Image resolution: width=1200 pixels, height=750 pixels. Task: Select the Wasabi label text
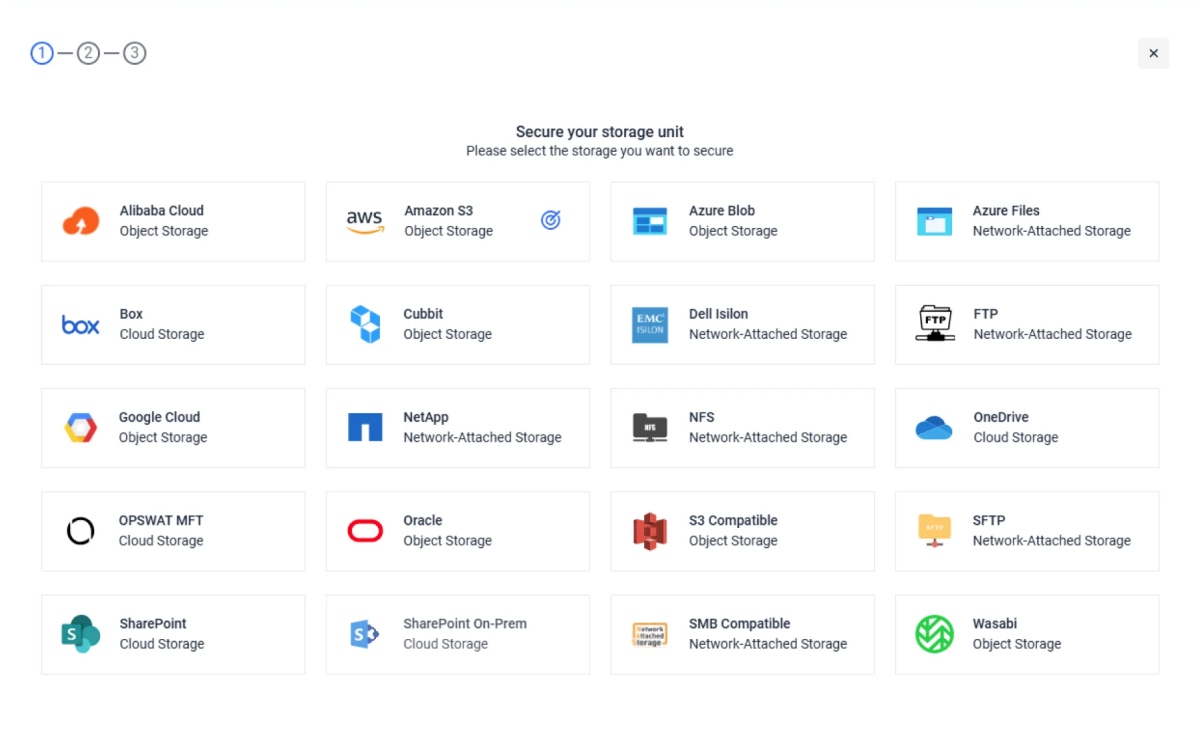pos(995,623)
